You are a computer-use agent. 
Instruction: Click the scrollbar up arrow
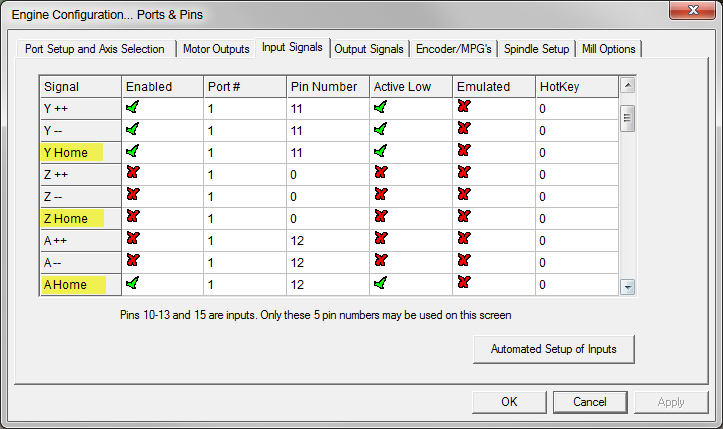(628, 85)
